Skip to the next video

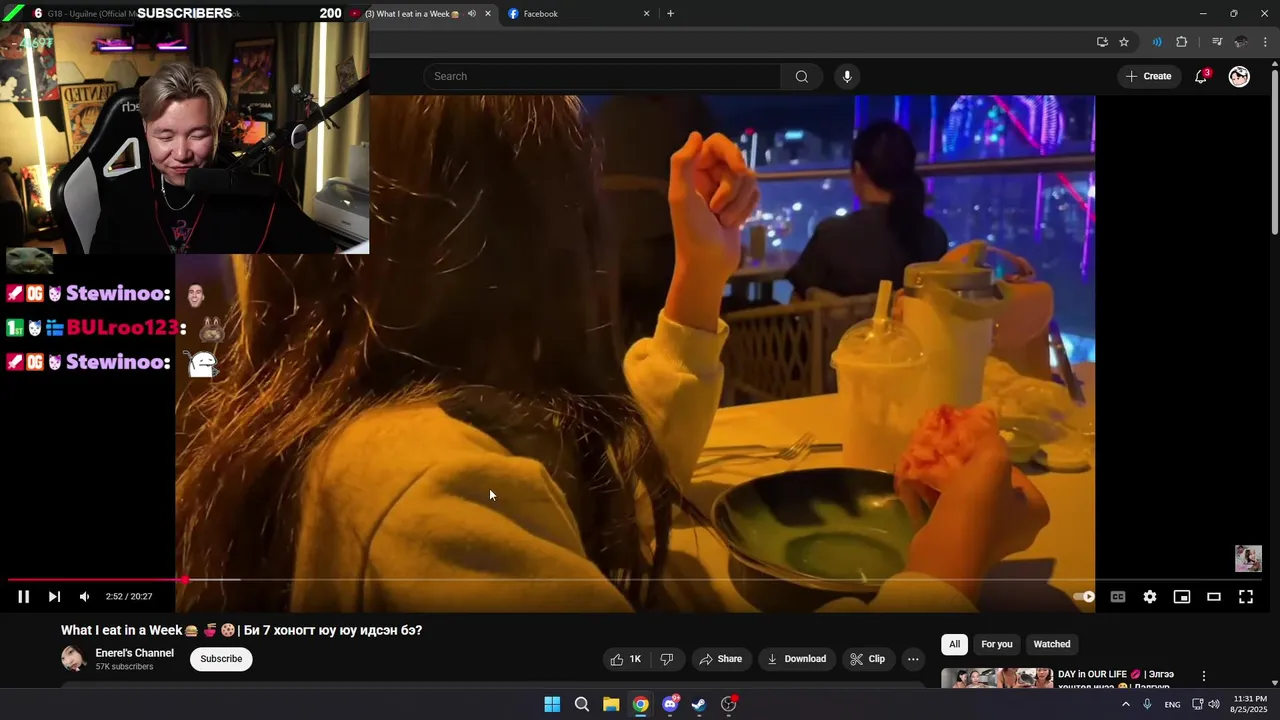pyautogui.click(x=54, y=597)
